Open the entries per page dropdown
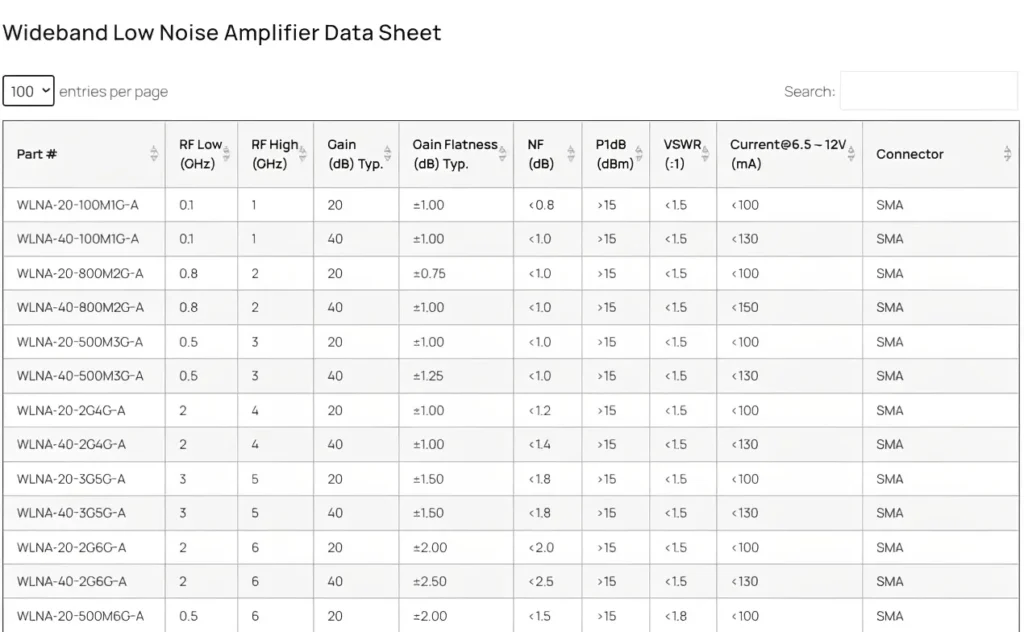This screenshot has width=1024, height=632. click(28, 91)
